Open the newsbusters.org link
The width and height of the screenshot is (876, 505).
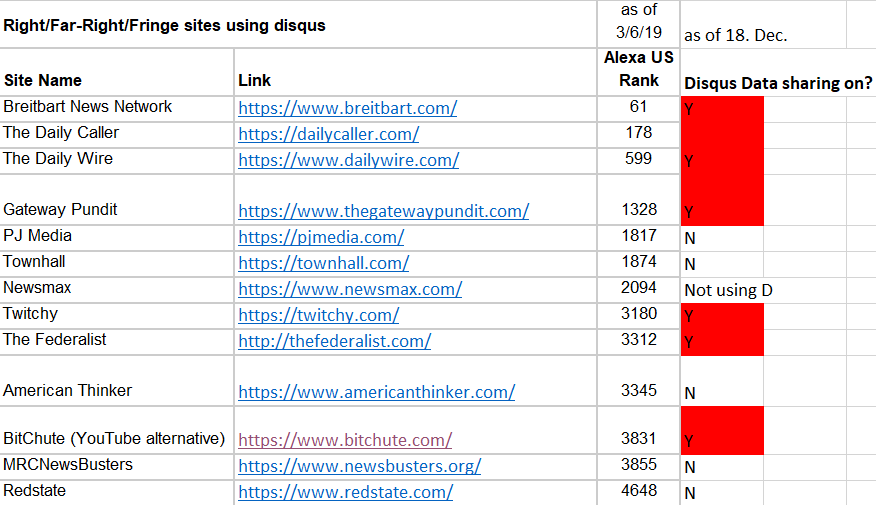tap(359, 466)
